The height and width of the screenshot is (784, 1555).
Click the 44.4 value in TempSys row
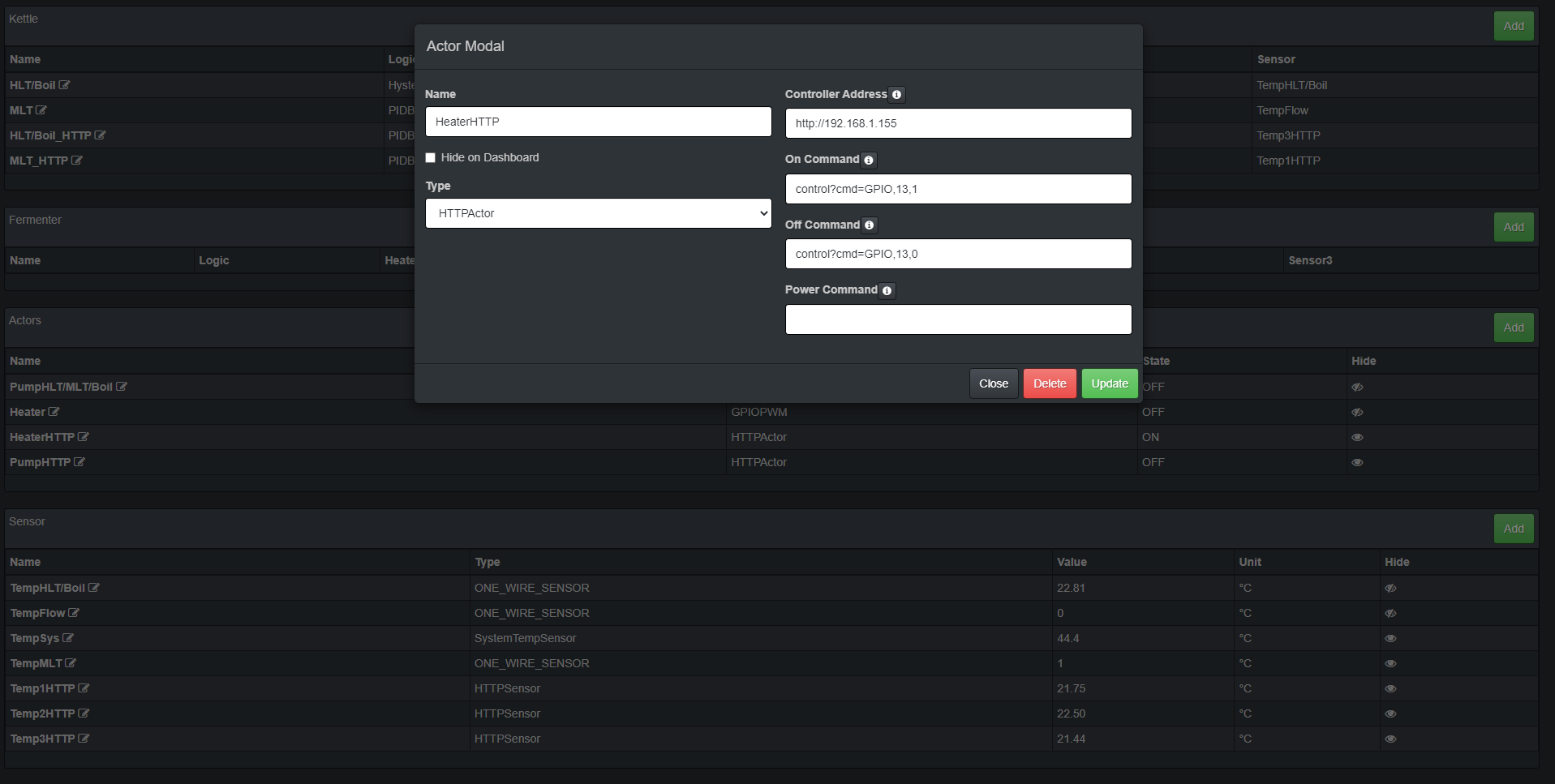(x=1067, y=638)
